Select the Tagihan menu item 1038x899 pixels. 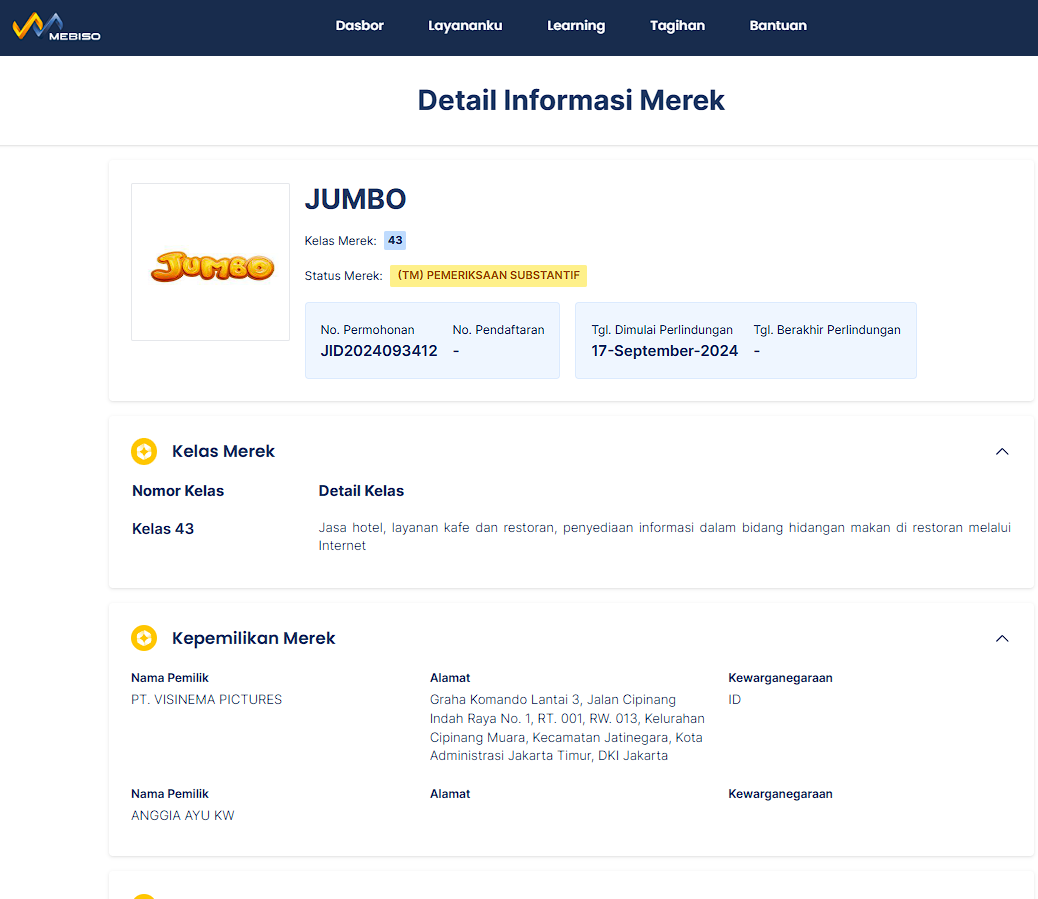pyautogui.click(x=677, y=26)
